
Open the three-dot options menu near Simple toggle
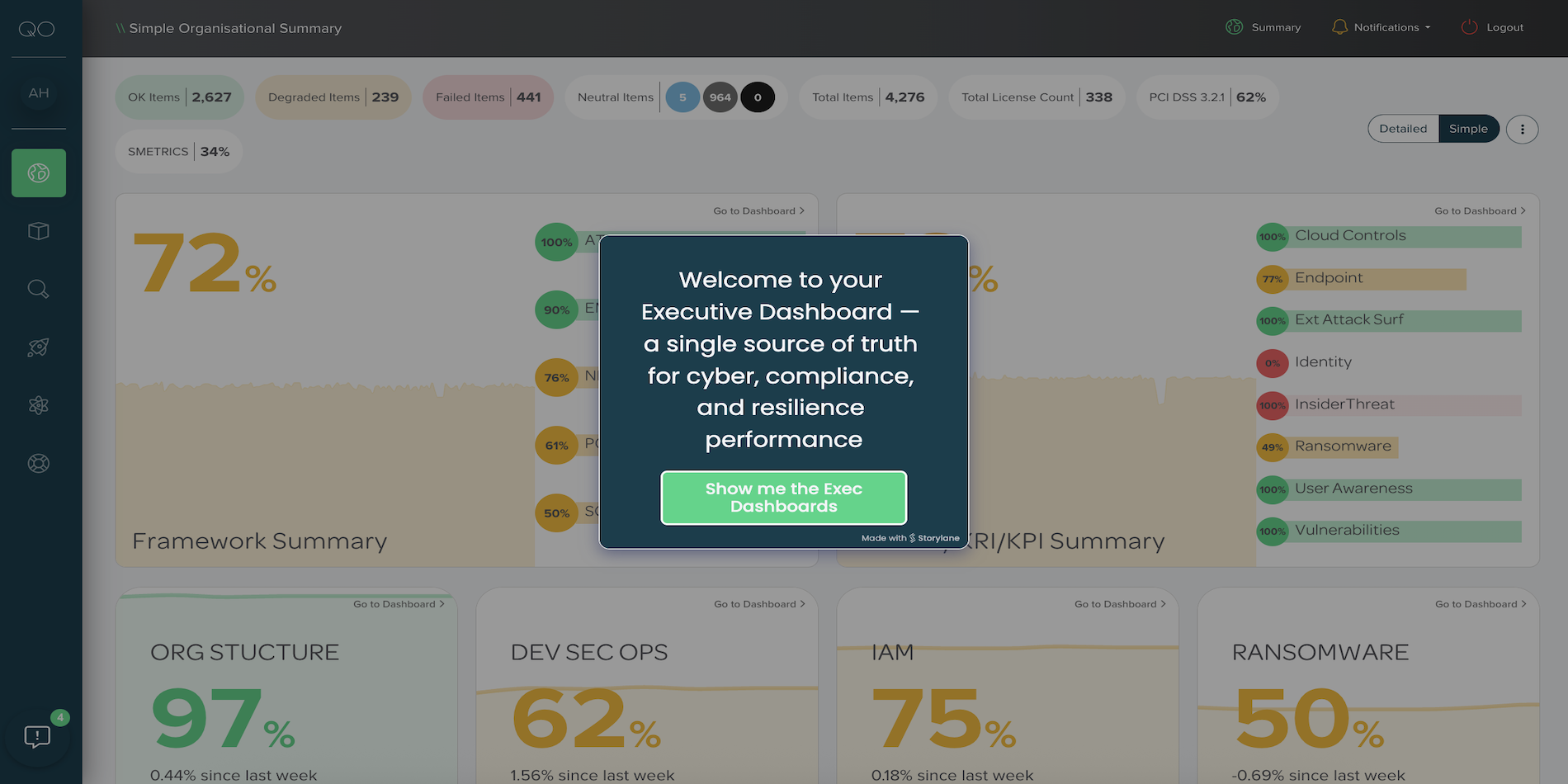1522,129
